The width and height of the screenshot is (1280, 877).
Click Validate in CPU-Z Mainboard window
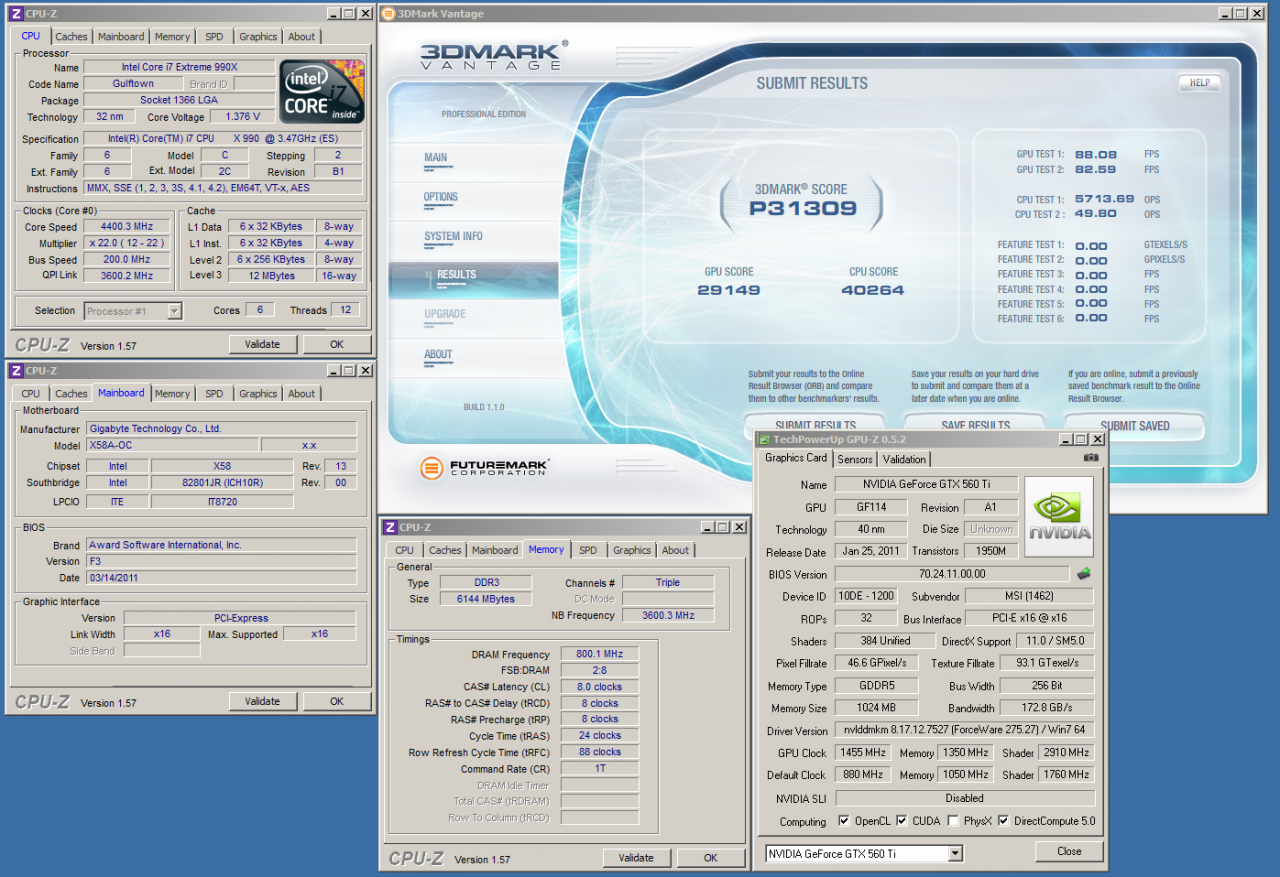tap(262, 701)
